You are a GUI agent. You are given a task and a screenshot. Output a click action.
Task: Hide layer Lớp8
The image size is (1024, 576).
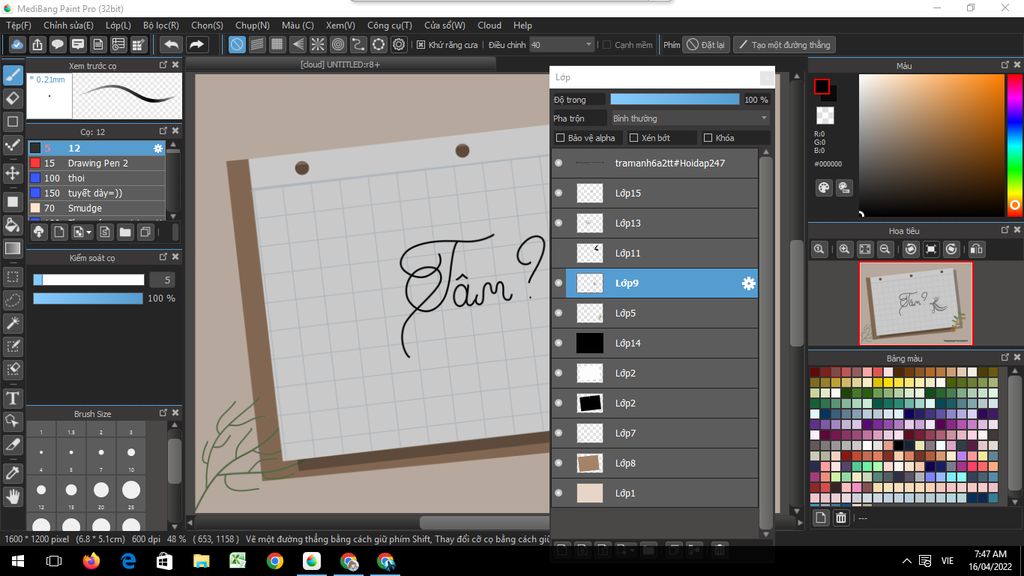558,463
